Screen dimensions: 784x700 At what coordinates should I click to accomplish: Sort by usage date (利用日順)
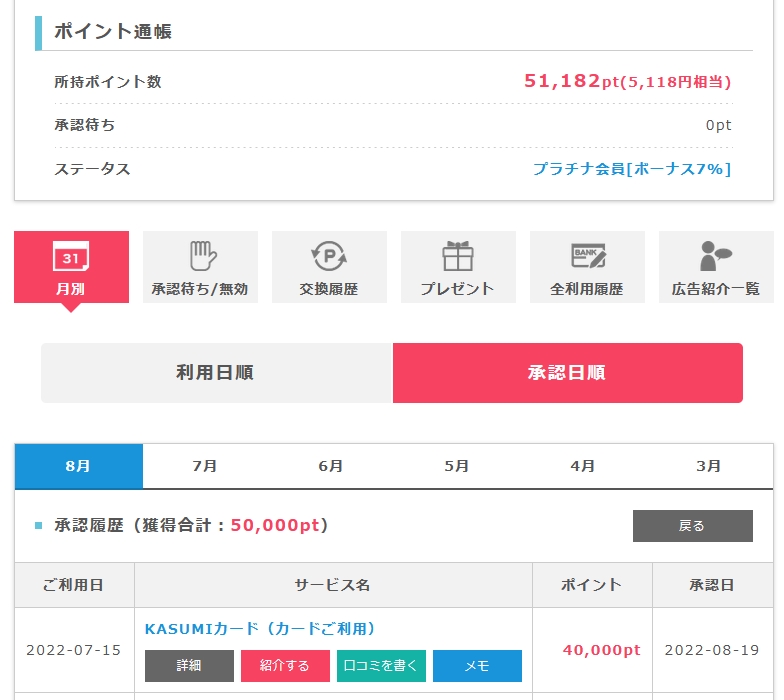pos(216,373)
